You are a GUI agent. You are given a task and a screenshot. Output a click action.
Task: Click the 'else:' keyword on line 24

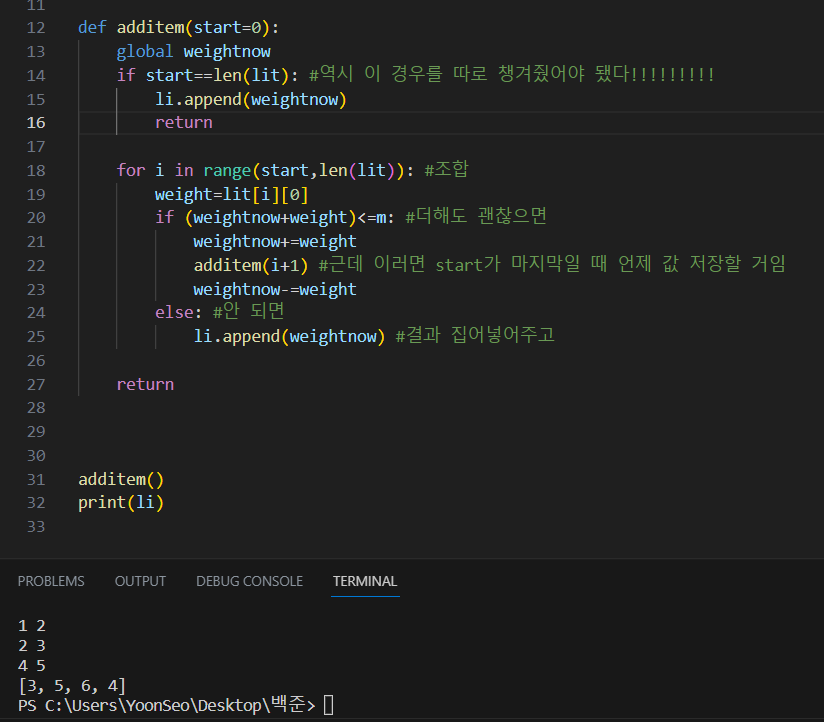[178, 313]
